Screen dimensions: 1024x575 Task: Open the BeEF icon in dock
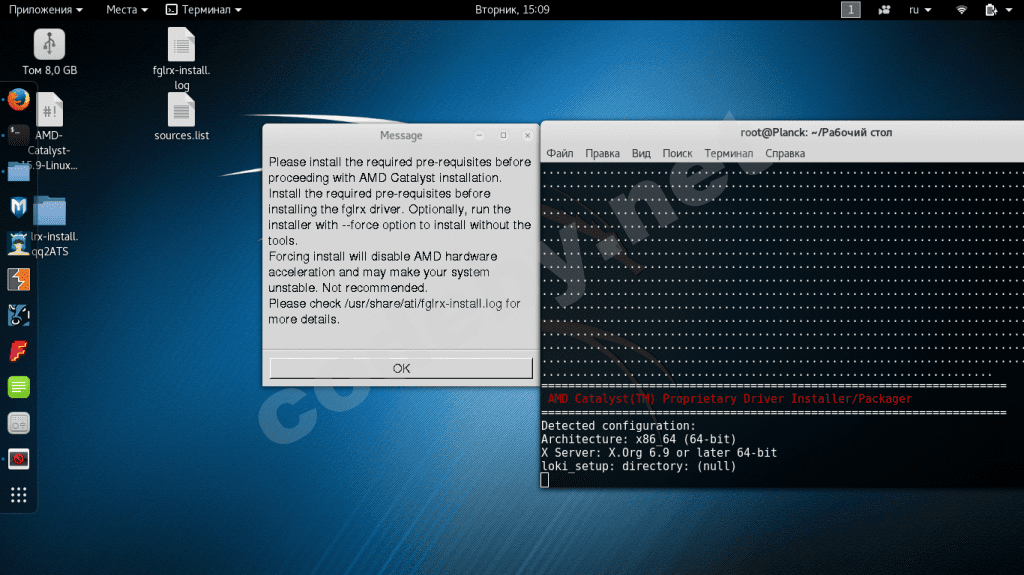[18, 315]
